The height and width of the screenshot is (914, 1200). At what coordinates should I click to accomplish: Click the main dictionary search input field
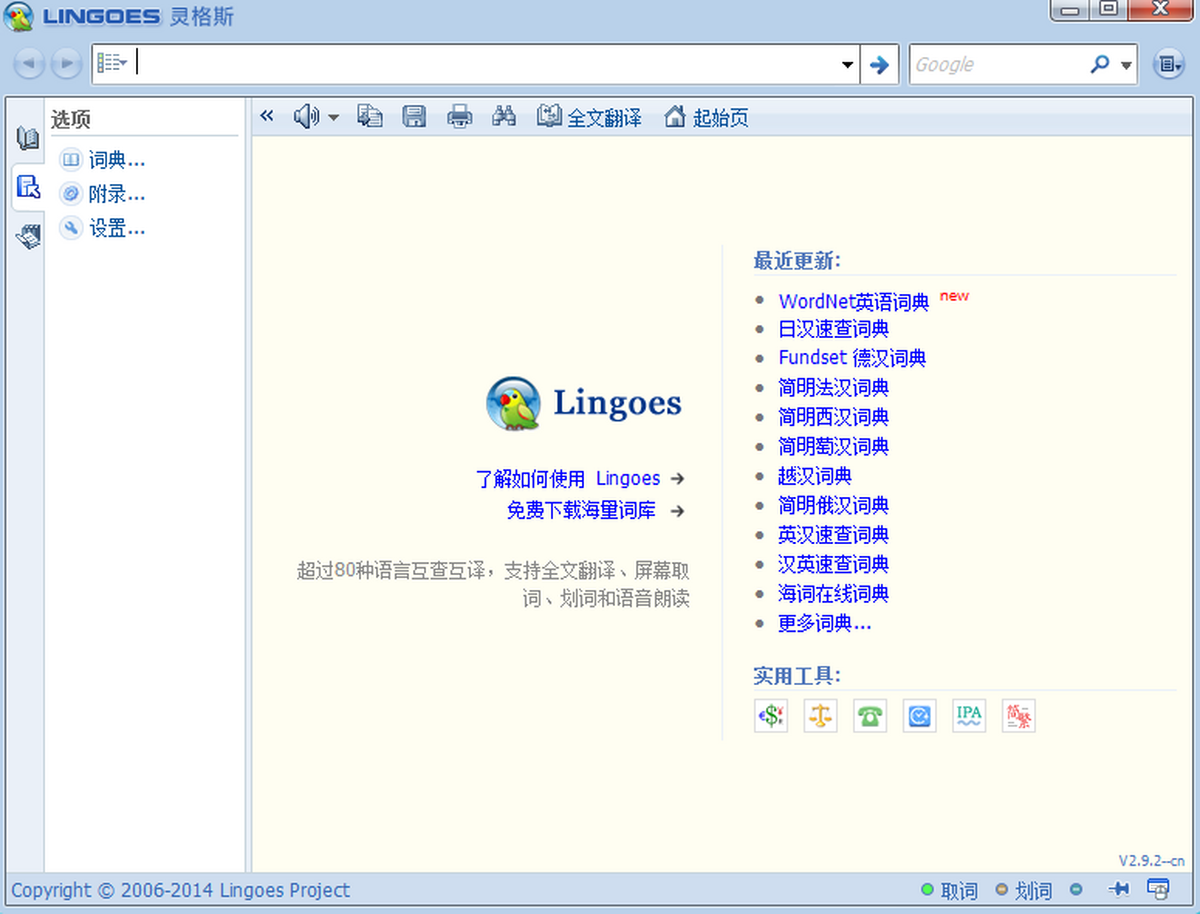click(490, 65)
